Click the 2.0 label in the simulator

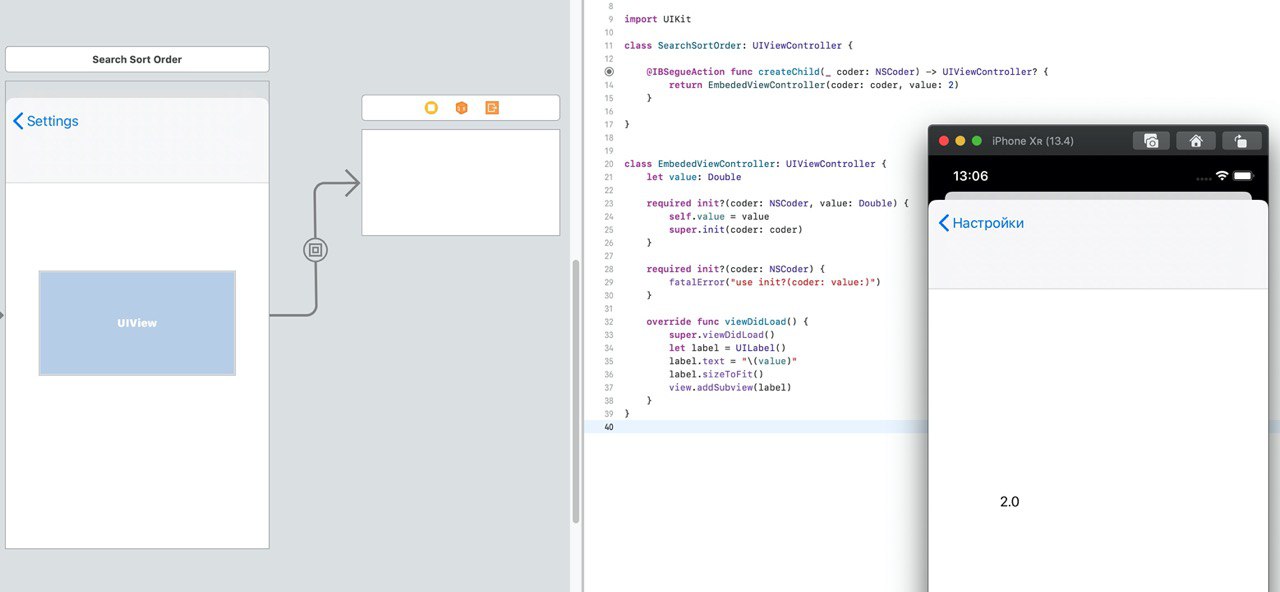(1009, 502)
